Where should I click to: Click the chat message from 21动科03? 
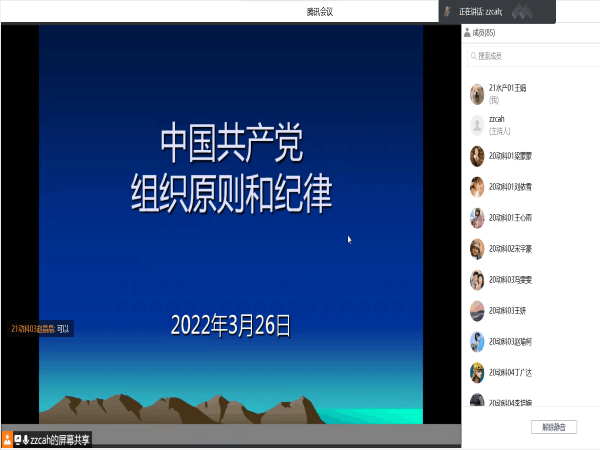point(40,328)
